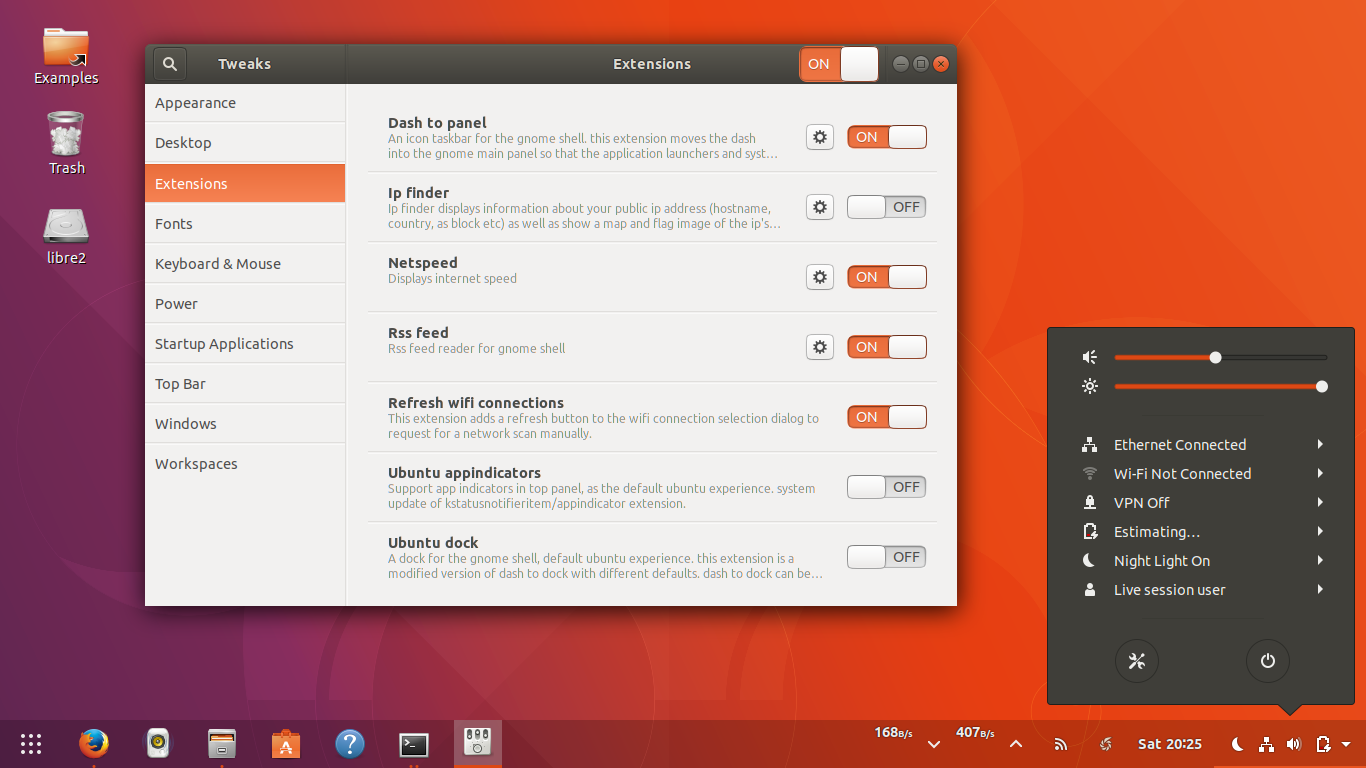Viewport: 1366px width, 768px height.
Task: Open Ubuntu Software from the taskbar
Action: 286,744
